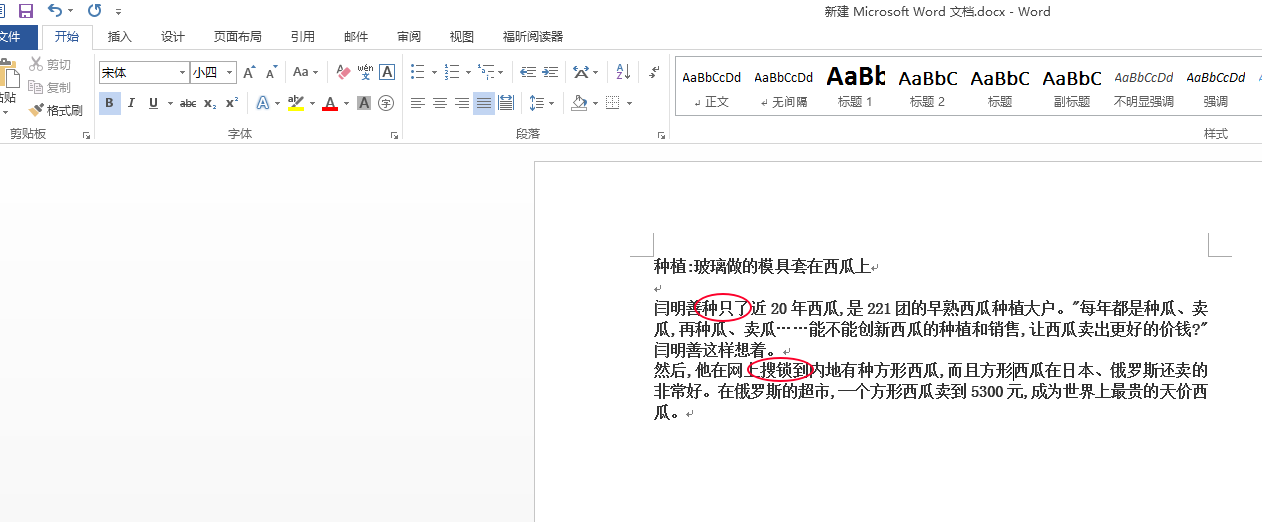Apply 不明显强调 subtle emphasis style
This screenshot has width=1262, height=522.
click(1144, 87)
